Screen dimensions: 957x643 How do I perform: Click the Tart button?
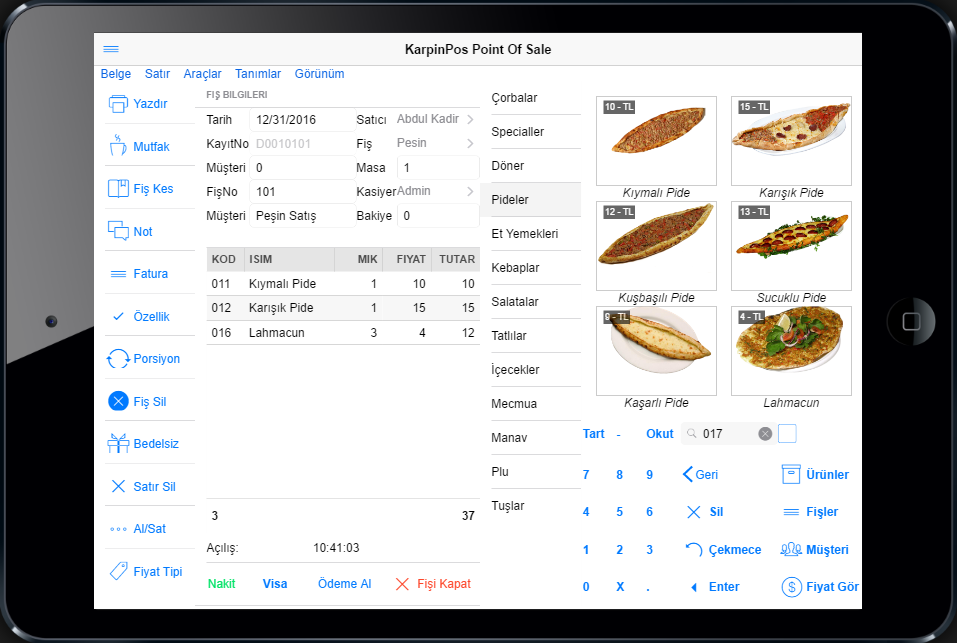(593, 434)
